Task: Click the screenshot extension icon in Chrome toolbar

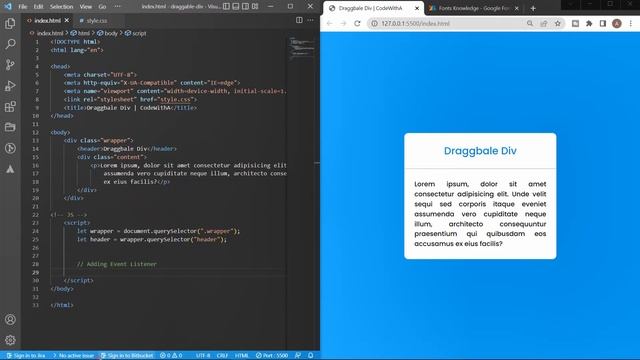Action: (575, 24)
